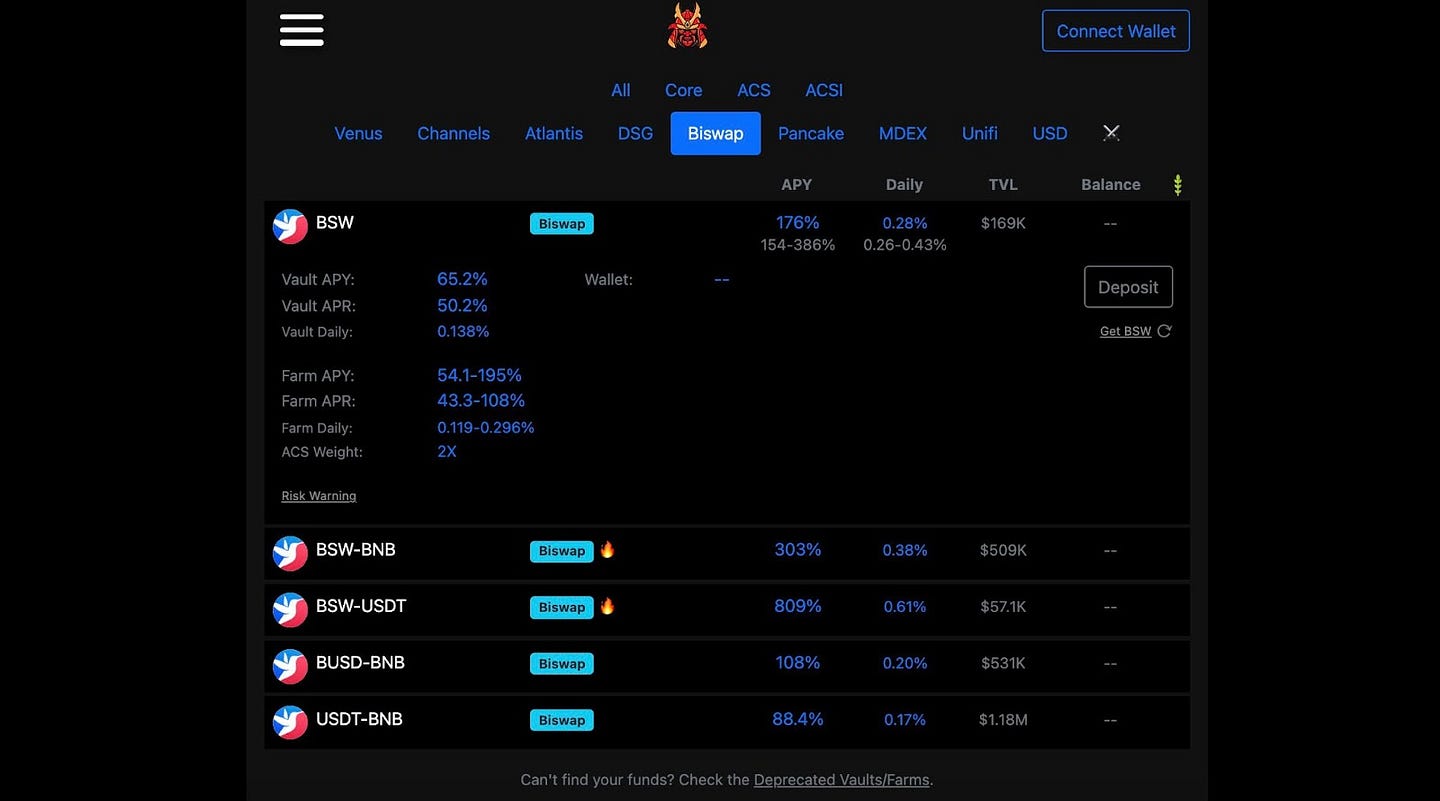
Task: Click the Biswap badge on BUSD-BNB row
Action: 562,664
